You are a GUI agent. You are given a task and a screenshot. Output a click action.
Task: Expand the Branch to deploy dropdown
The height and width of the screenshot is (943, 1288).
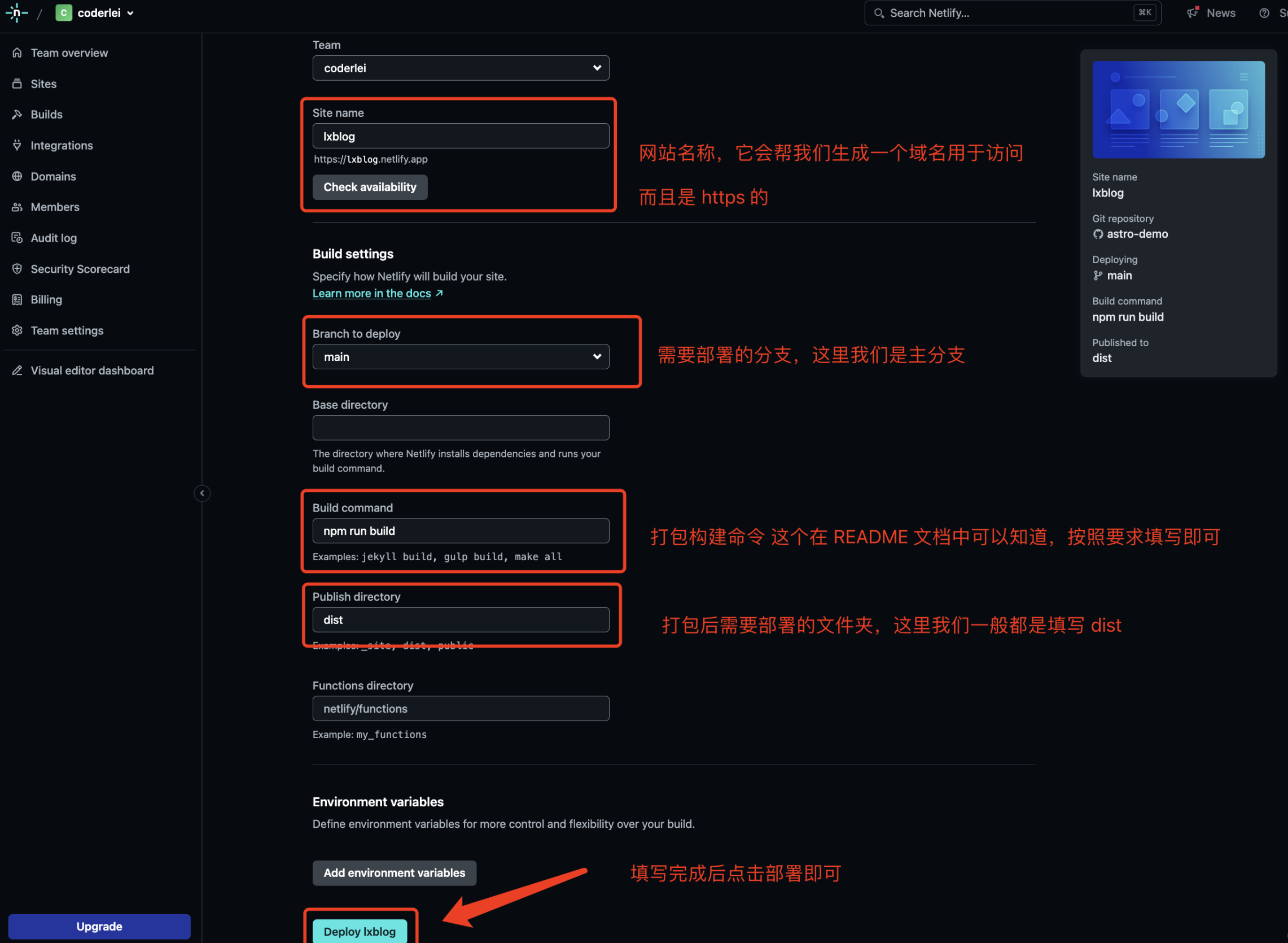click(x=460, y=356)
